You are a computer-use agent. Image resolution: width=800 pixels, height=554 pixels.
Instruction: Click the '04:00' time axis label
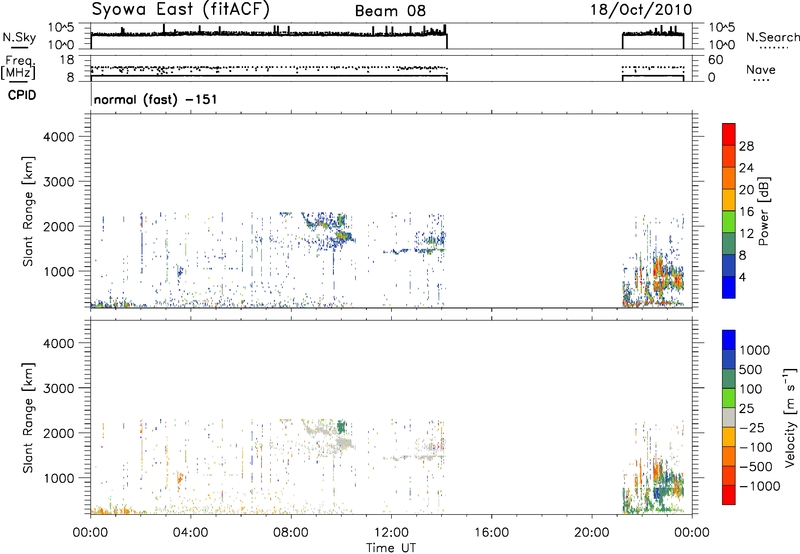click(x=190, y=533)
